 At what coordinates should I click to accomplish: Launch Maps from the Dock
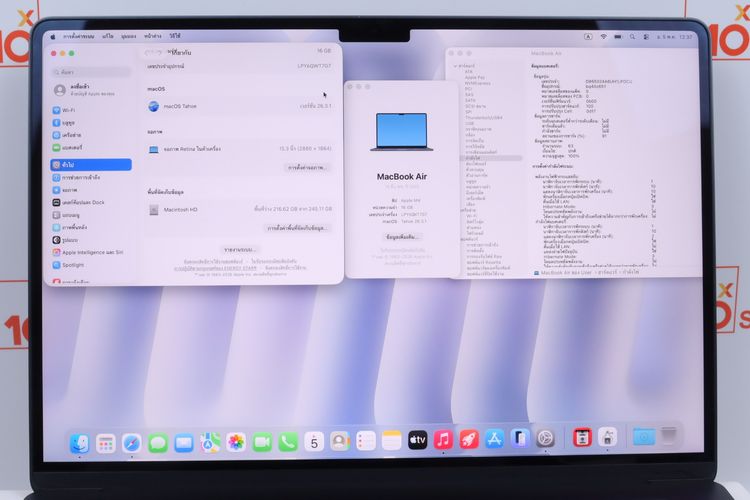point(210,443)
